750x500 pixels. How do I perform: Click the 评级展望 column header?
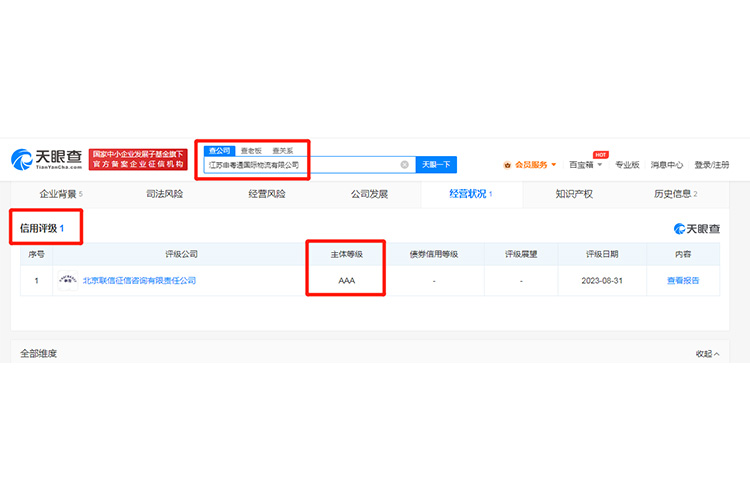[x=521, y=254]
